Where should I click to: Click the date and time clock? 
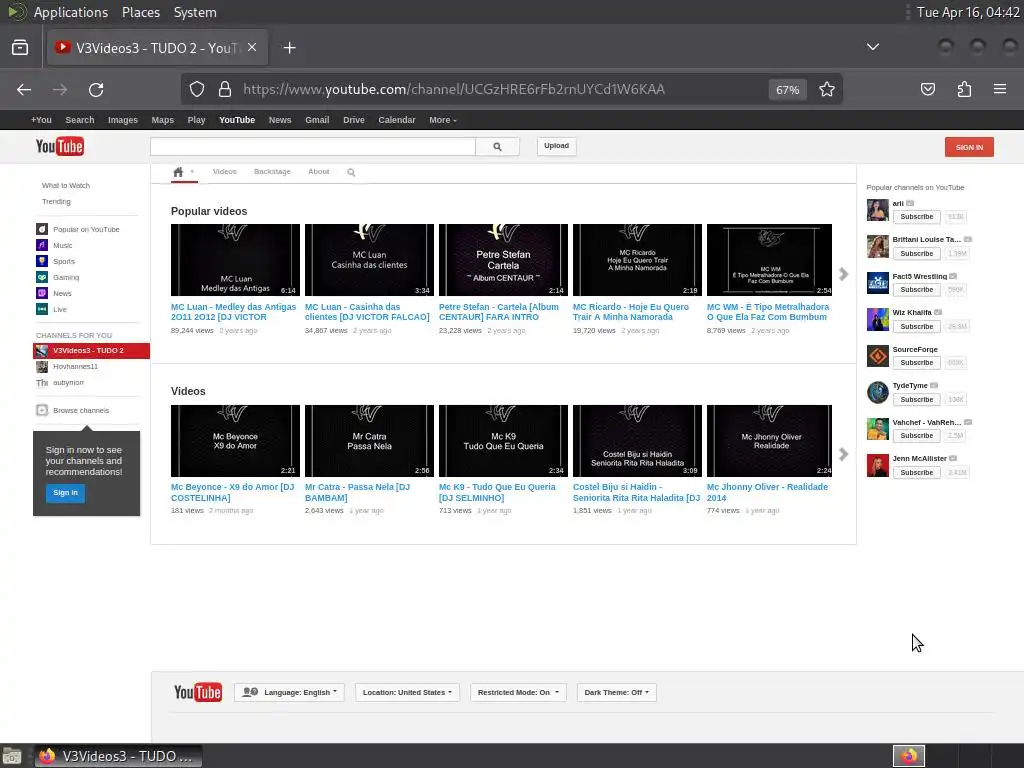pos(968,12)
